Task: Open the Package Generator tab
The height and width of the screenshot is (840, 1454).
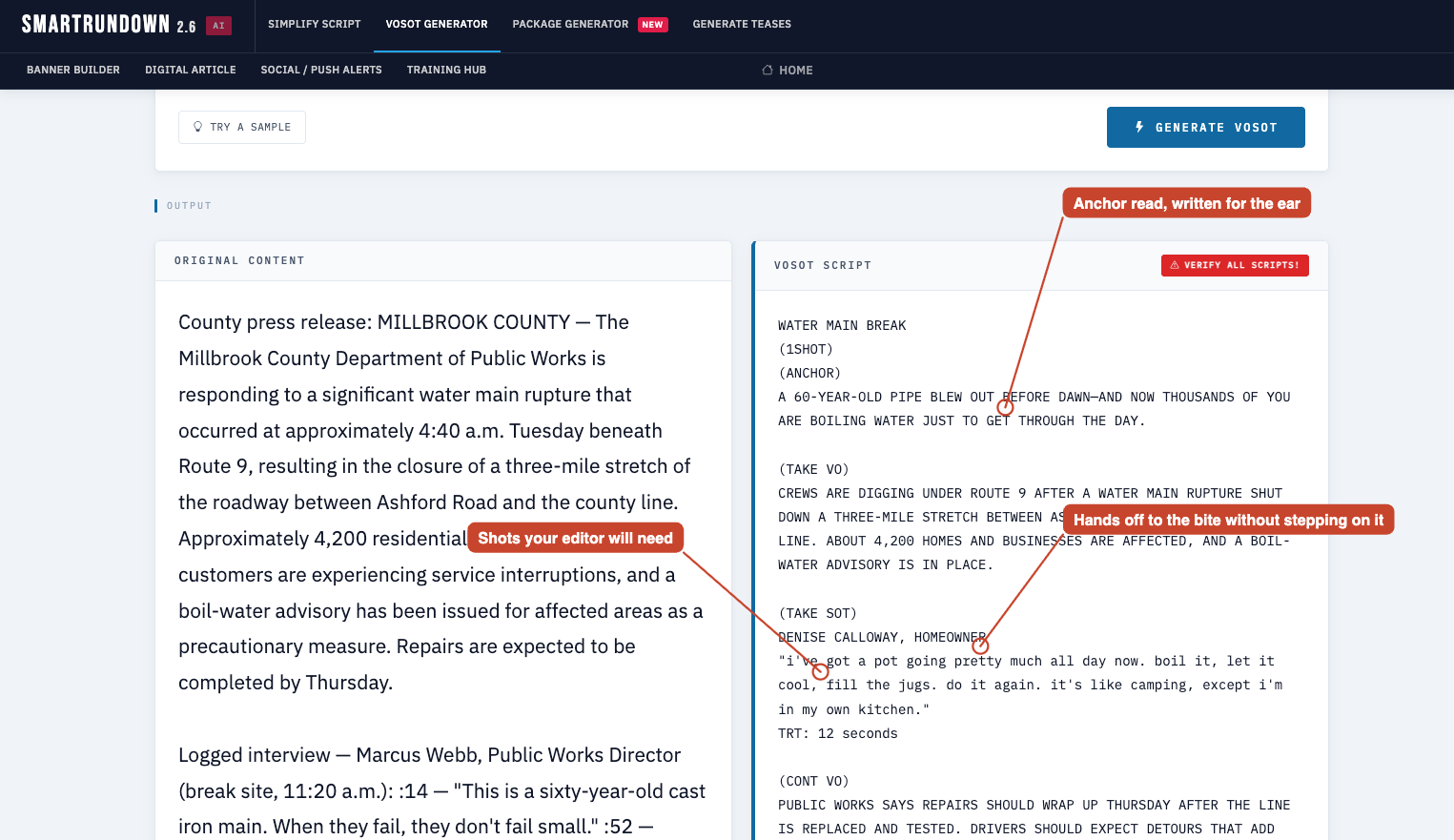Action: click(x=570, y=24)
